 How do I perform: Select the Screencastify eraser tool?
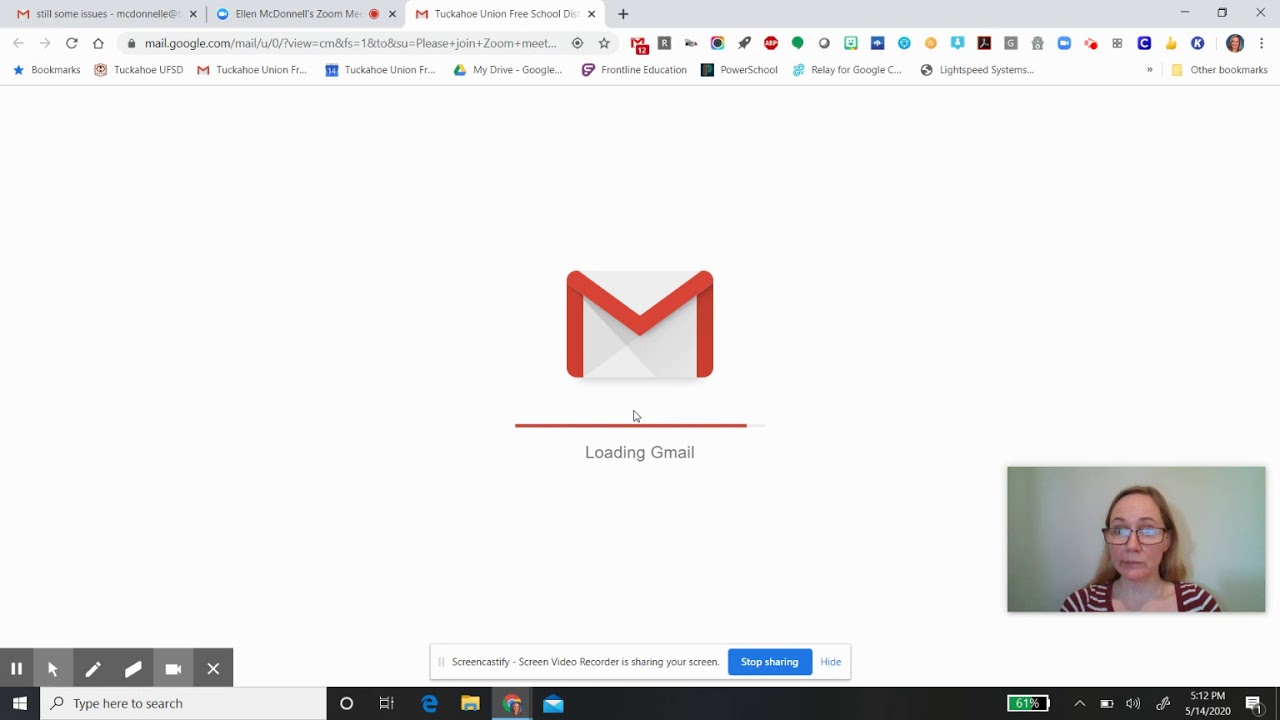tap(133, 668)
